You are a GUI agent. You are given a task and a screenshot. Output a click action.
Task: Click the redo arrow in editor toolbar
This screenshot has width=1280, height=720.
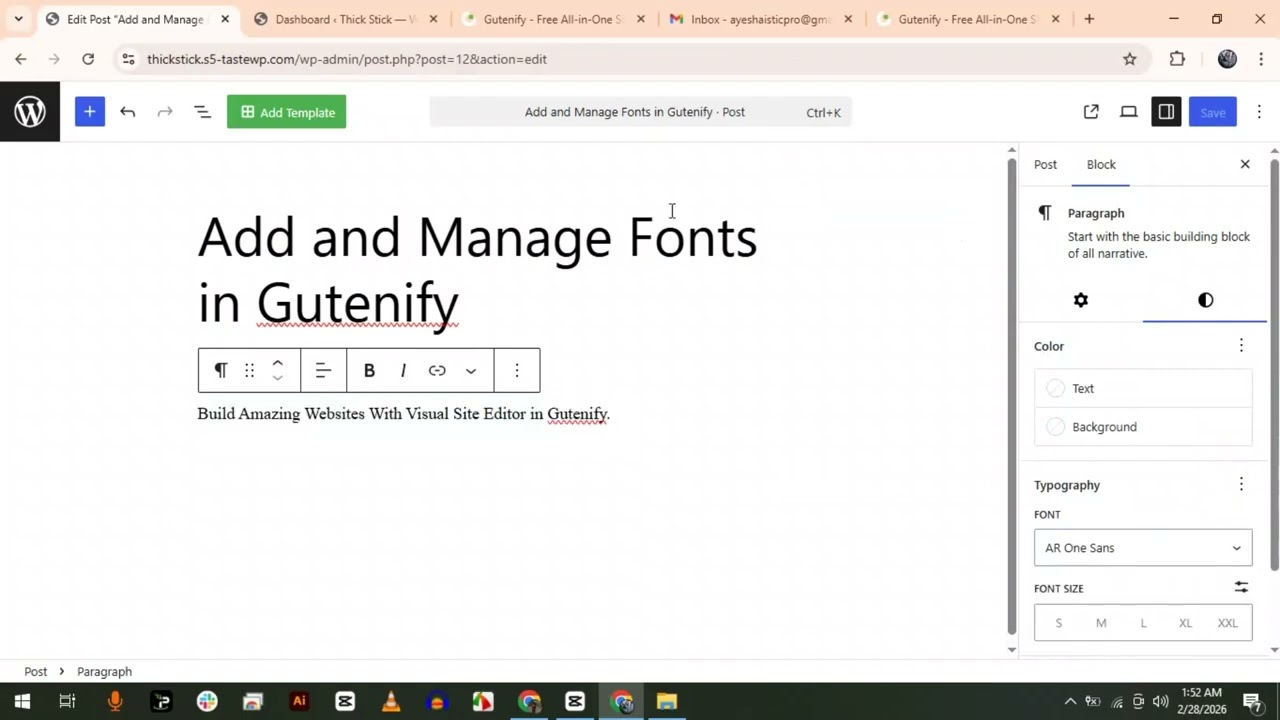(x=165, y=112)
